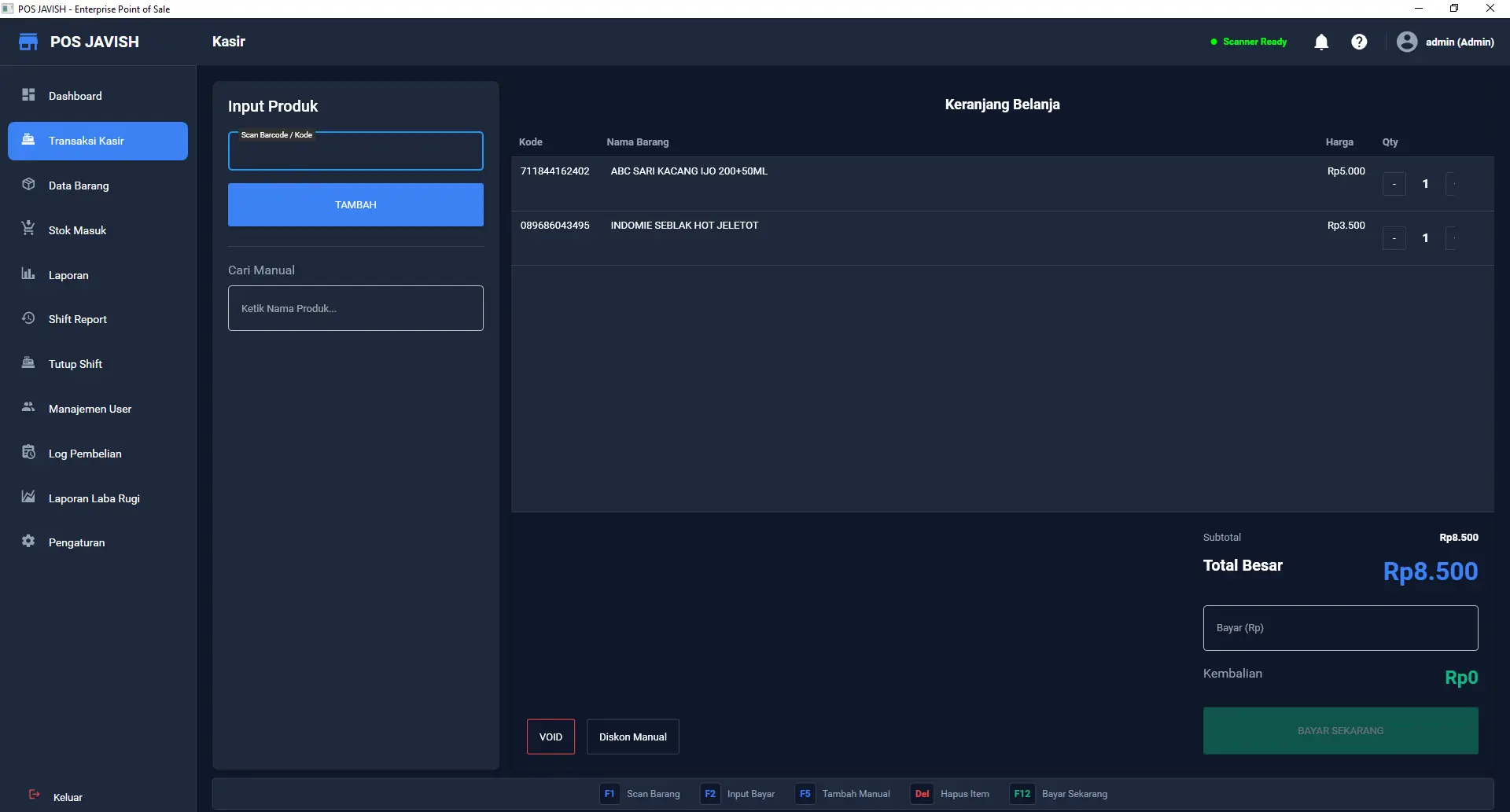Click the Stok Masuk cart icon
The image size is (1510, 812).
pyautogui.click(x=28, y=229)
